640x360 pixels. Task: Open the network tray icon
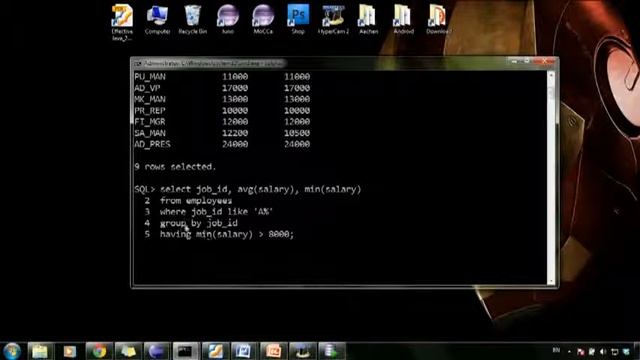coord(615,351)
